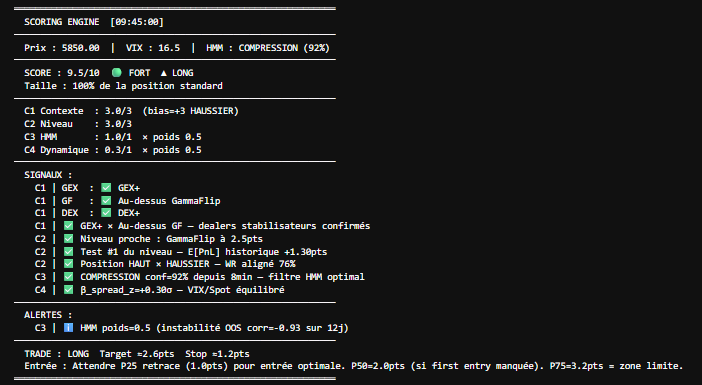Click the LONG up-triangle icon

click(x=163, y=73)
